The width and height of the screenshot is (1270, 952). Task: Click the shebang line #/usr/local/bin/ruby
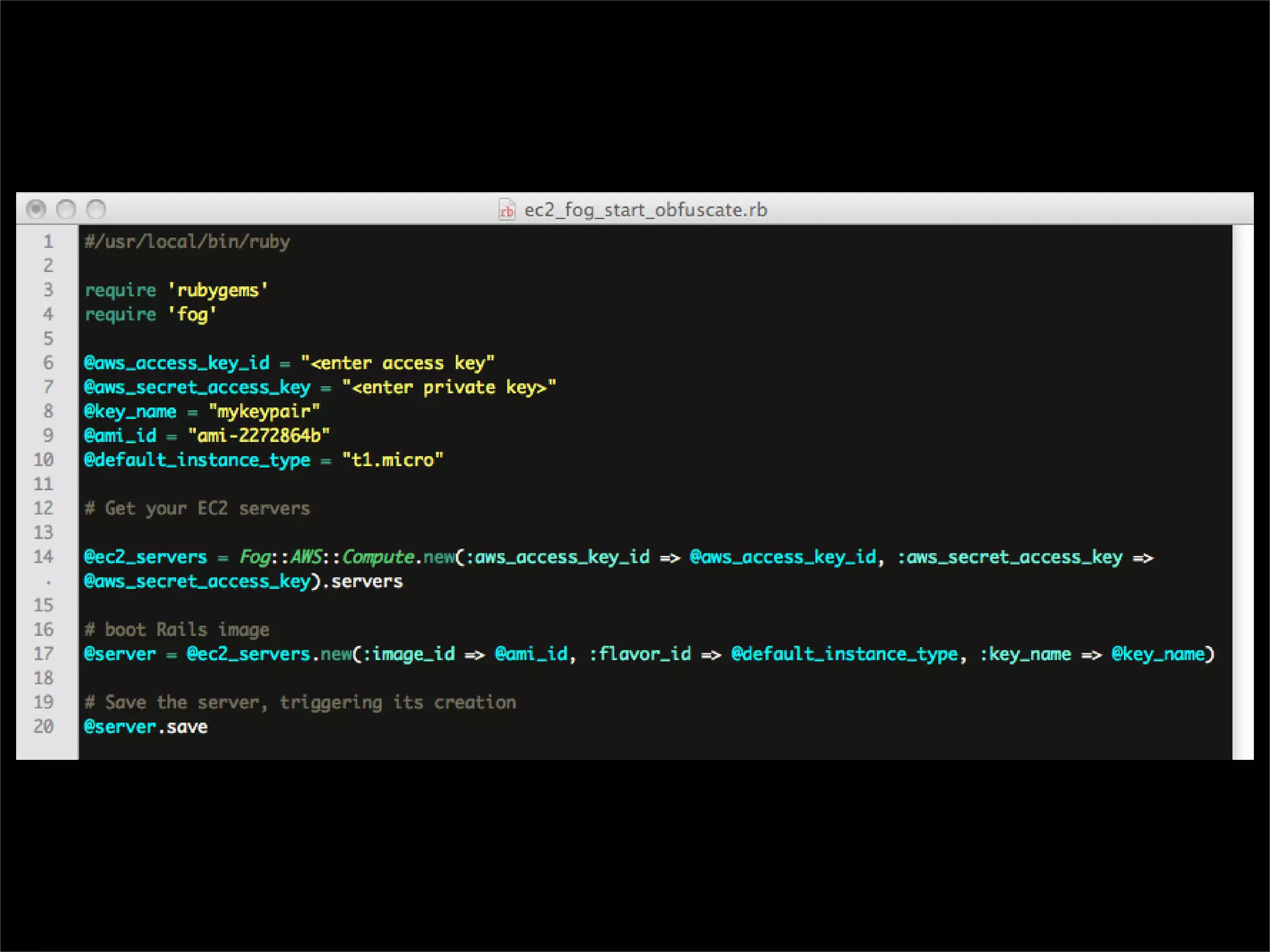[x=187, y=241]
